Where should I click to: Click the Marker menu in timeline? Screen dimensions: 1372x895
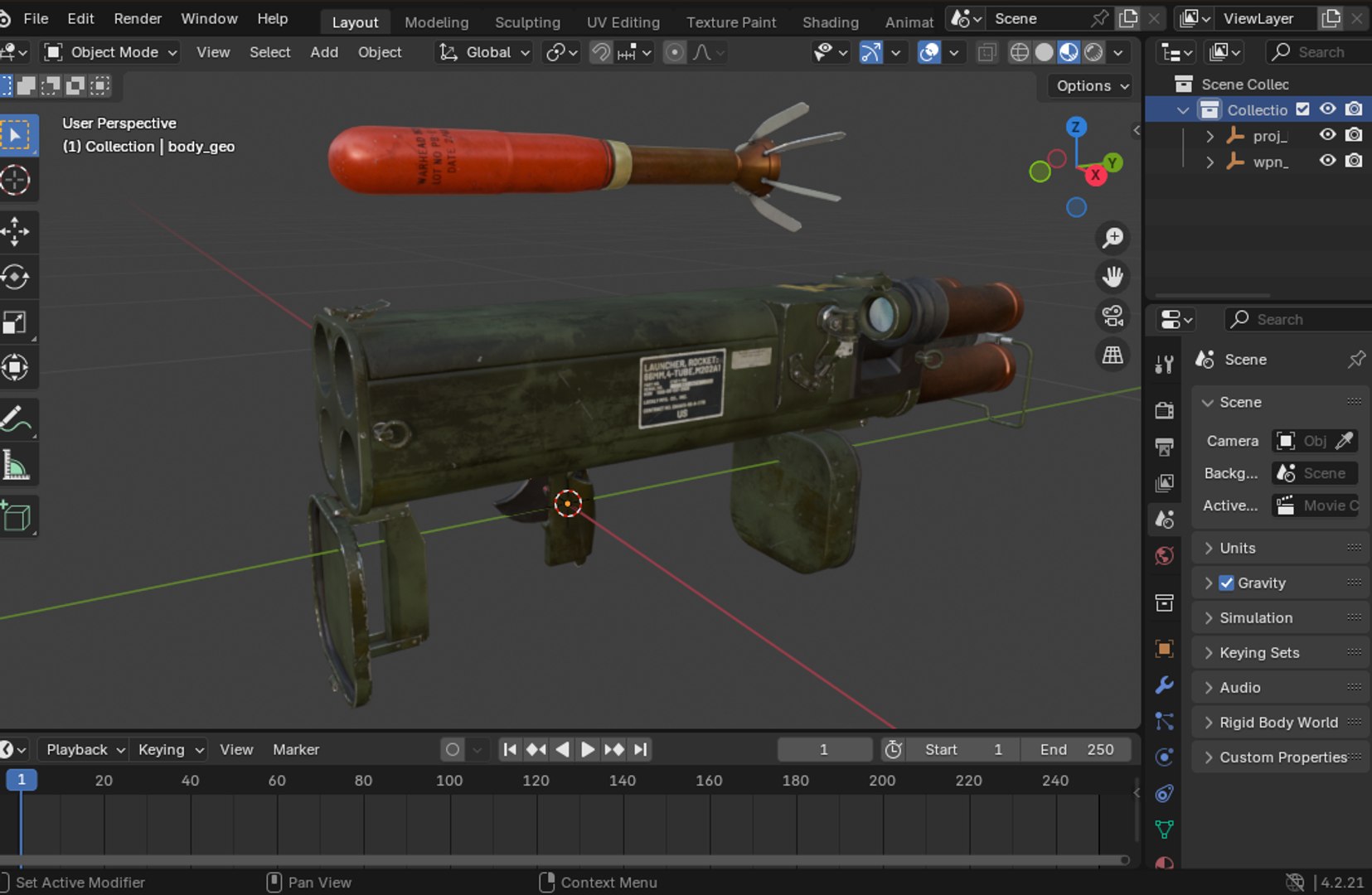tap(296, 749)
